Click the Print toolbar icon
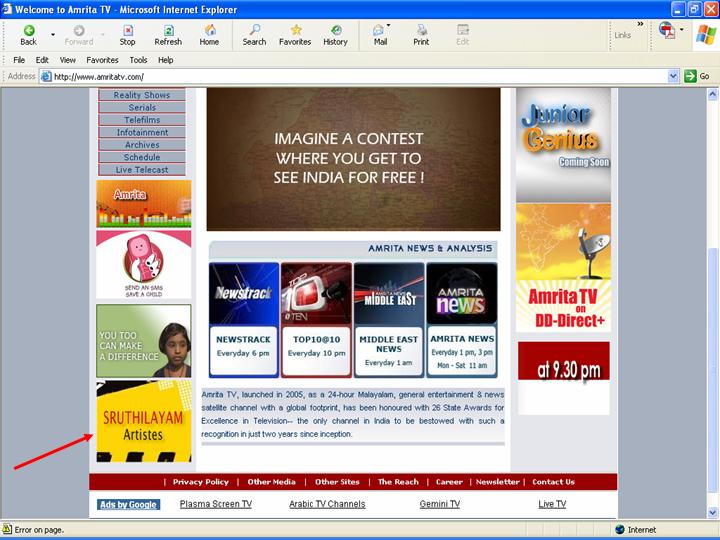 [421, 30]
